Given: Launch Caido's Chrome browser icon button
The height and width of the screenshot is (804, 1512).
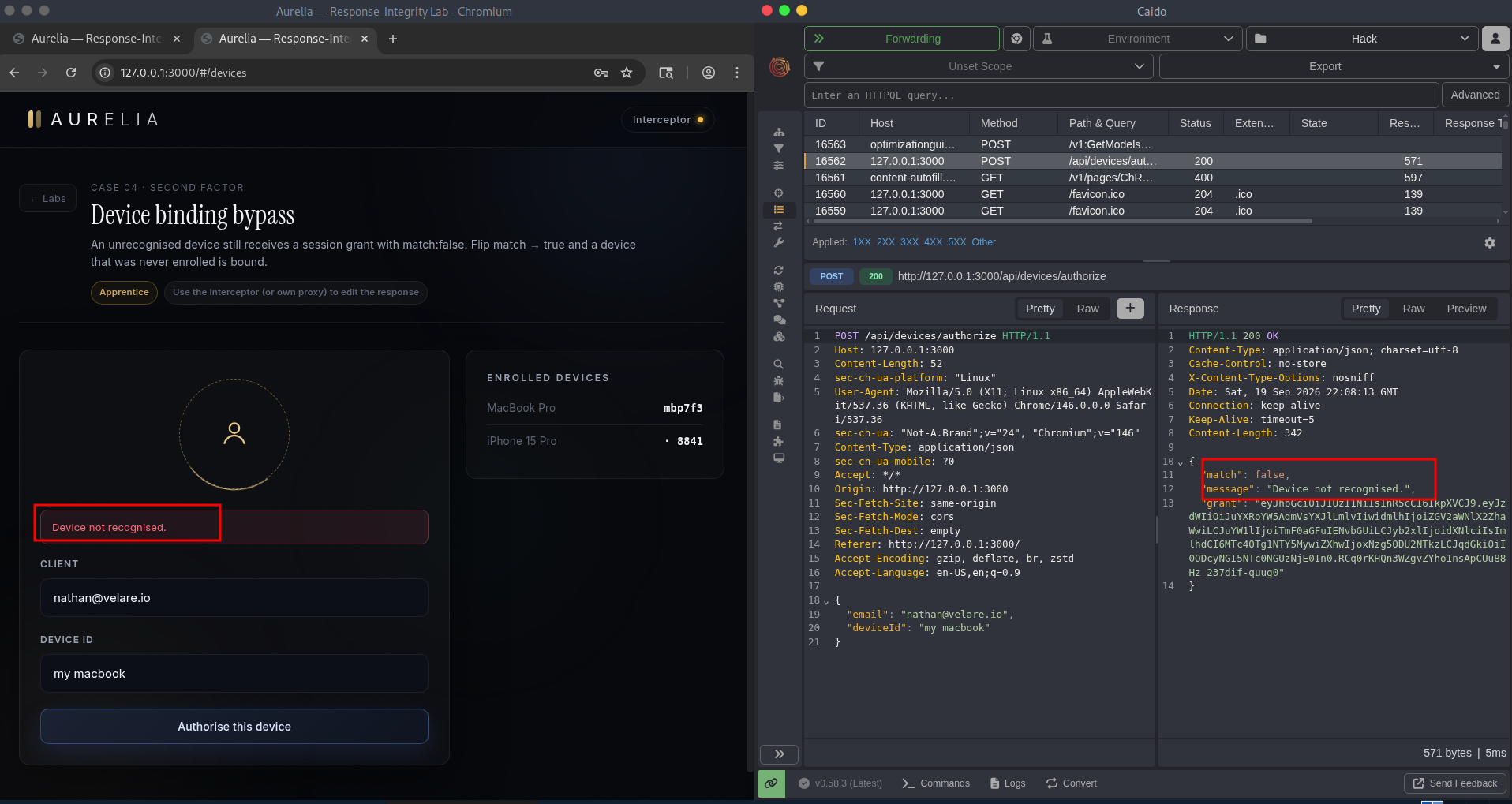Looking at the screenshot, I should point(1016,39).
